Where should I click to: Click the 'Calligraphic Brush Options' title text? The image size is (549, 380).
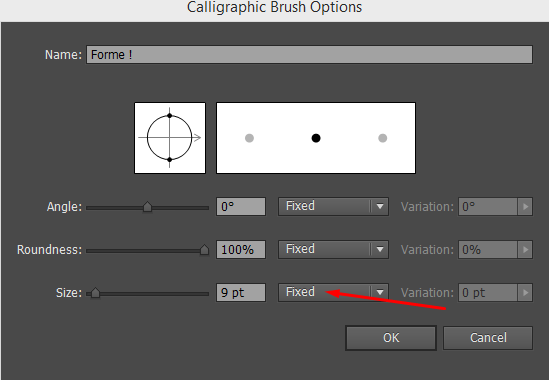[x=274, y=7]
